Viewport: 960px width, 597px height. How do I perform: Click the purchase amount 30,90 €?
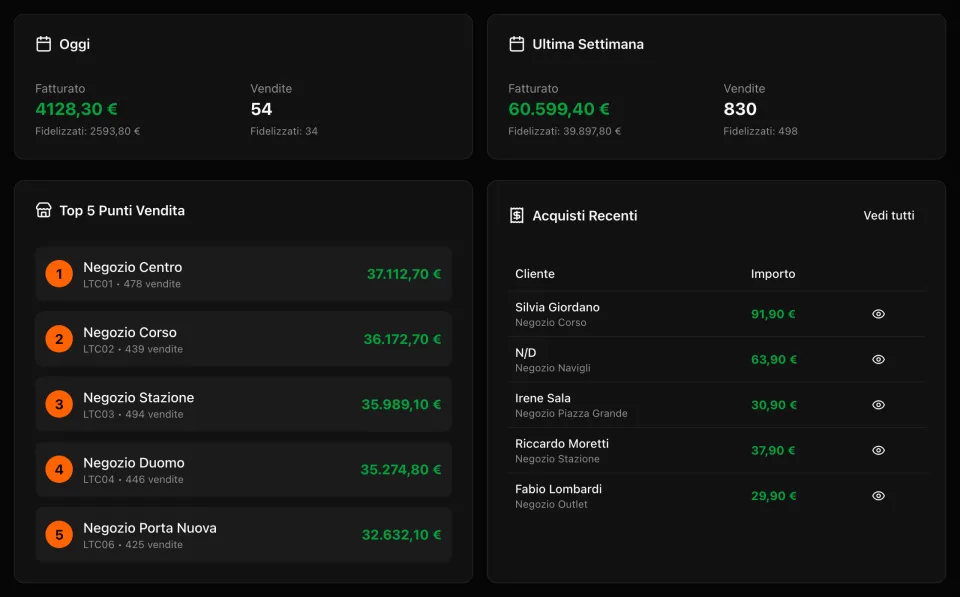click(x=774, y=405)
